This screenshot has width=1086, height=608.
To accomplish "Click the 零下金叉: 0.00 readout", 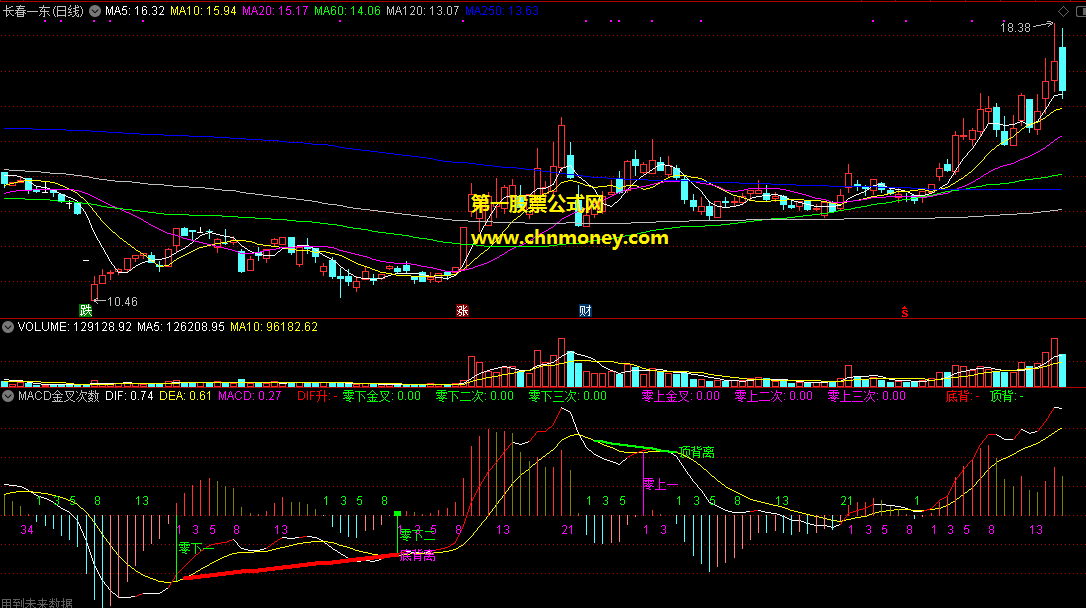I will point(382,396).
